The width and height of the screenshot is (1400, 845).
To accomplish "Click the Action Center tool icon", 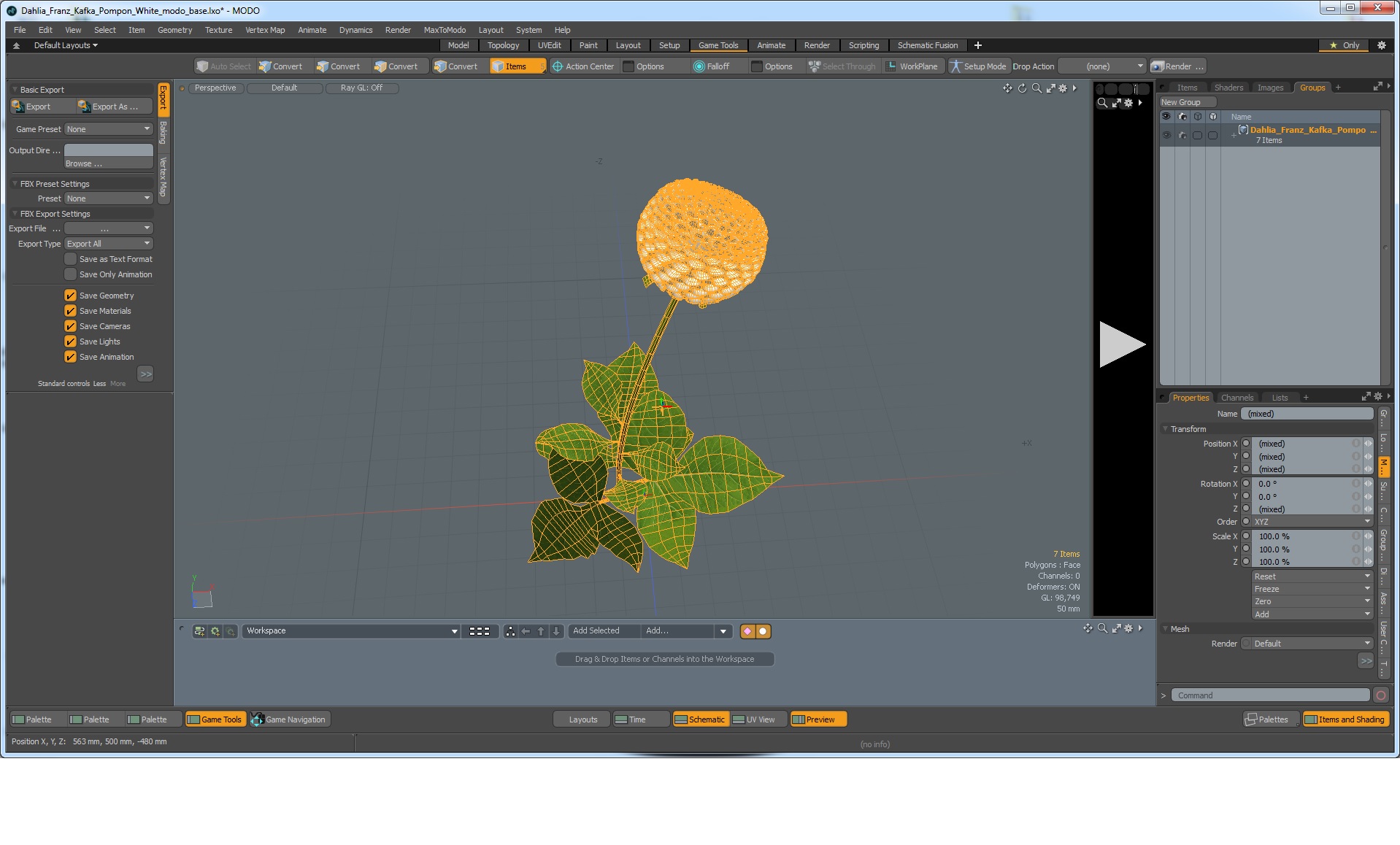I will (558, 66).
